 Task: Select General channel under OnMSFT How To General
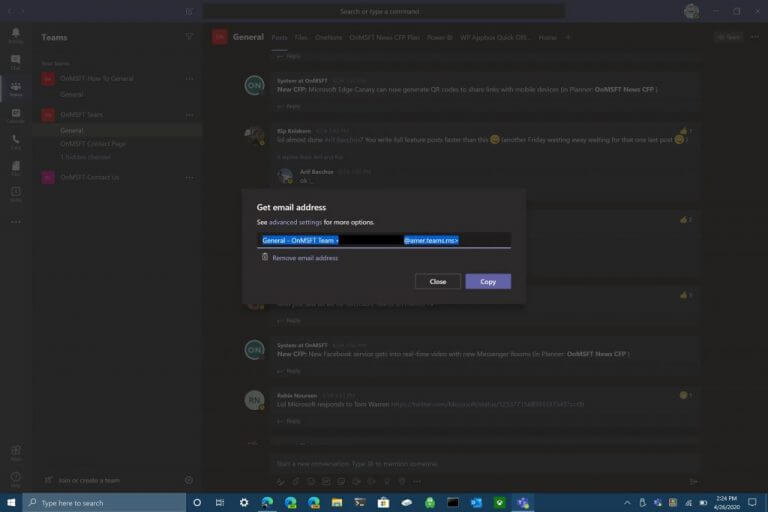pos(72,94)
